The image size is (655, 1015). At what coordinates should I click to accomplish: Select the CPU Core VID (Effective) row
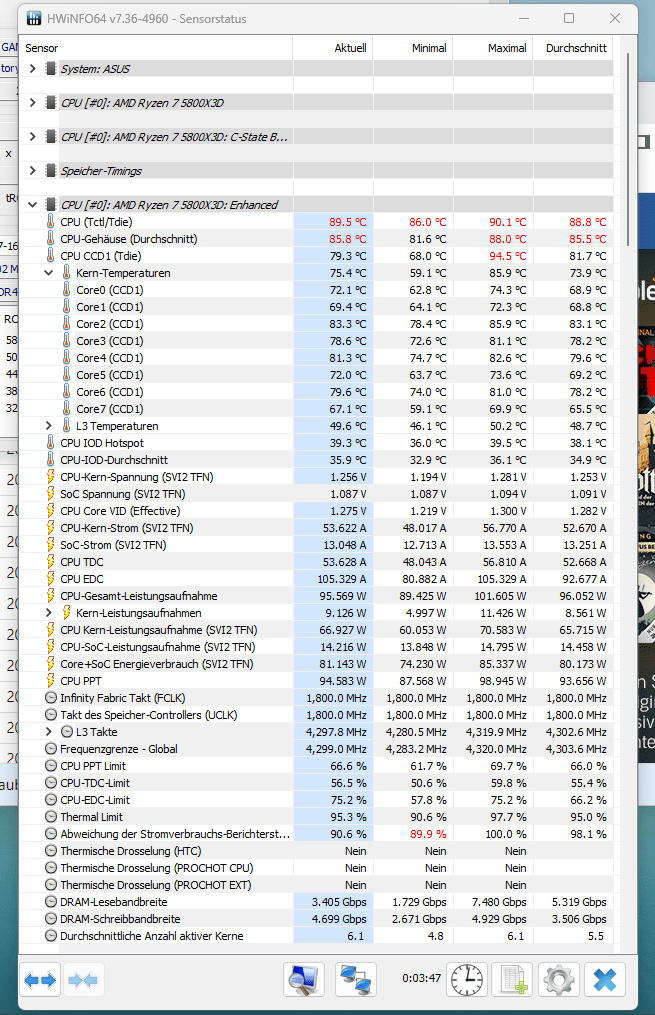tap(316, 511)
